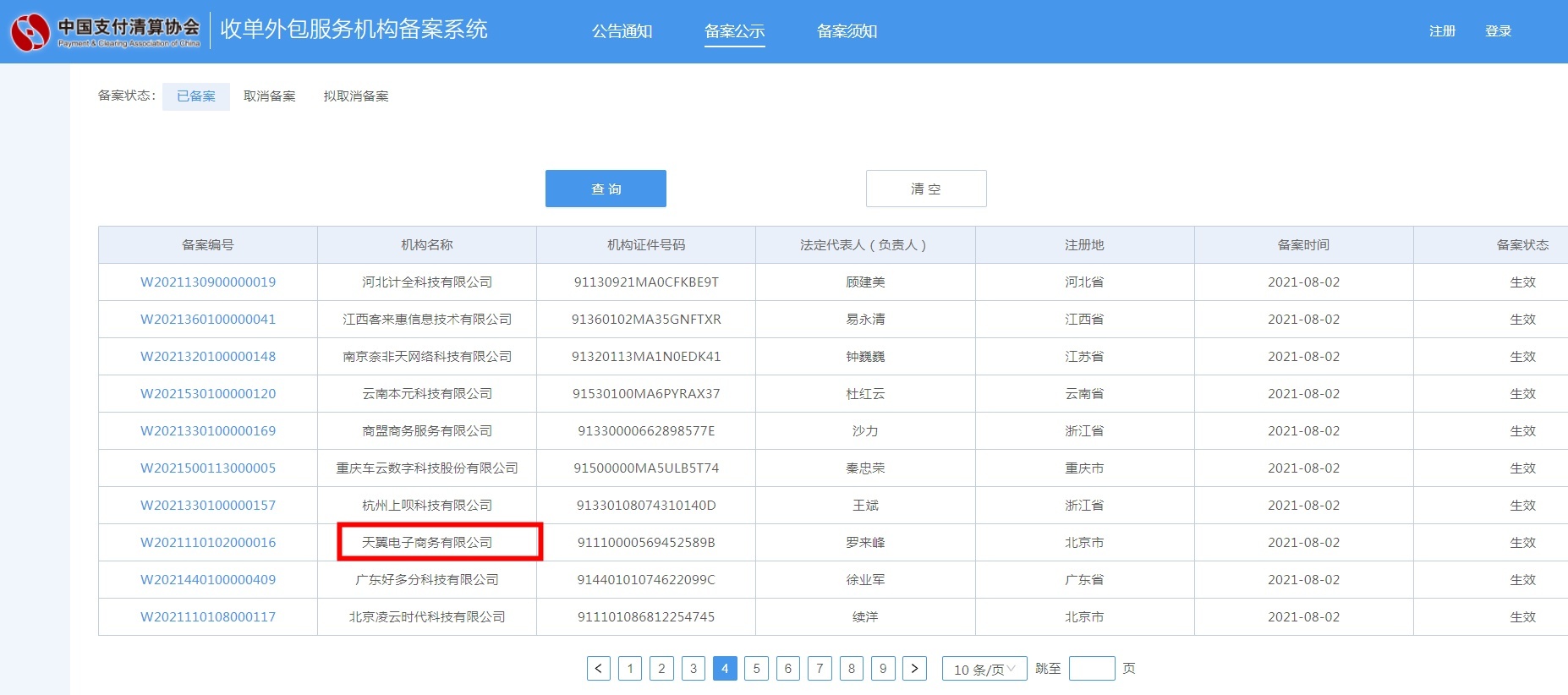Click ID number 91110000569452589B
The height and width of the screenshot is (695, 1568).
646,543
